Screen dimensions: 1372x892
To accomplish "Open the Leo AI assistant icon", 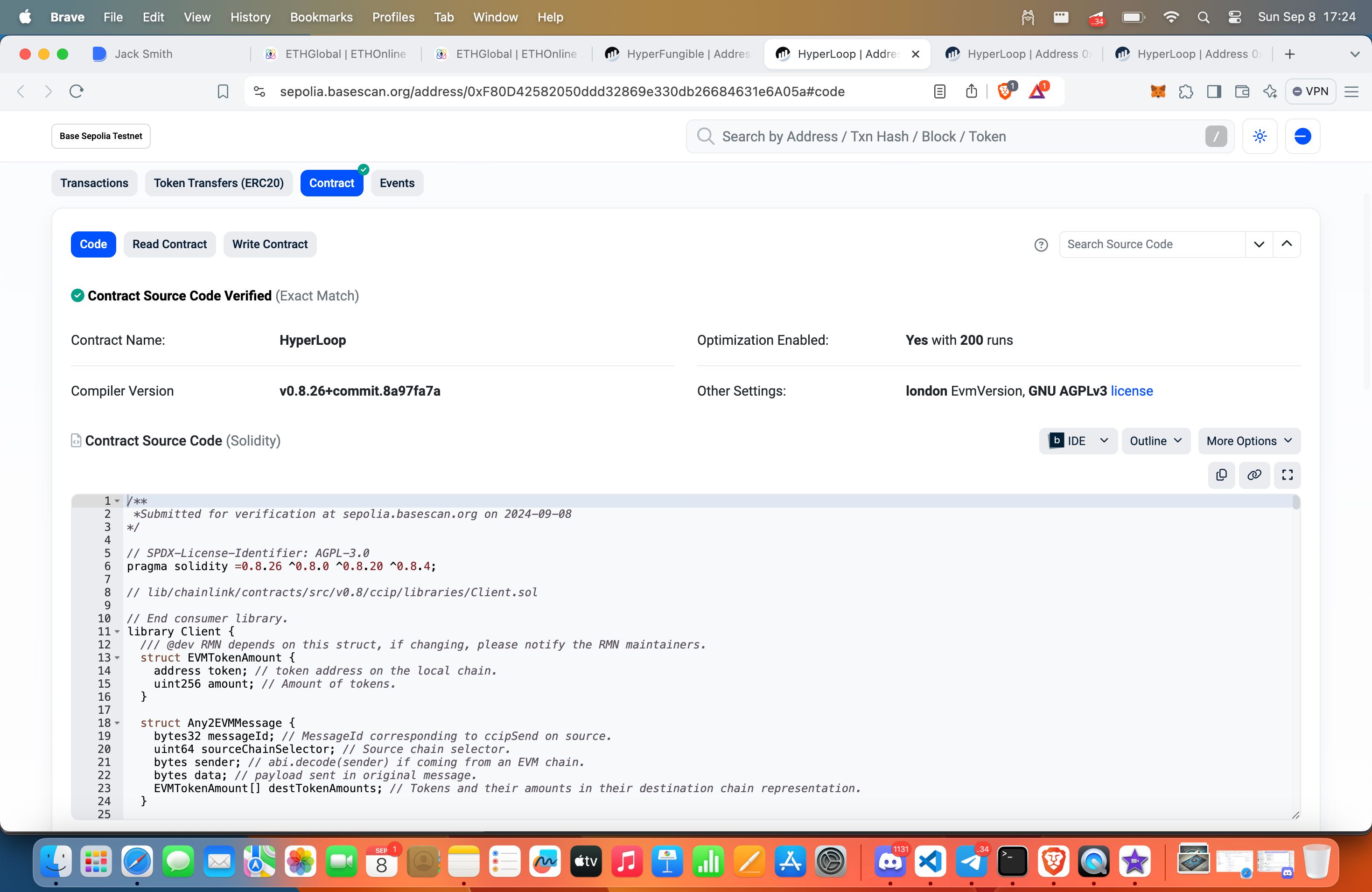I will [x=1270, y=91].
